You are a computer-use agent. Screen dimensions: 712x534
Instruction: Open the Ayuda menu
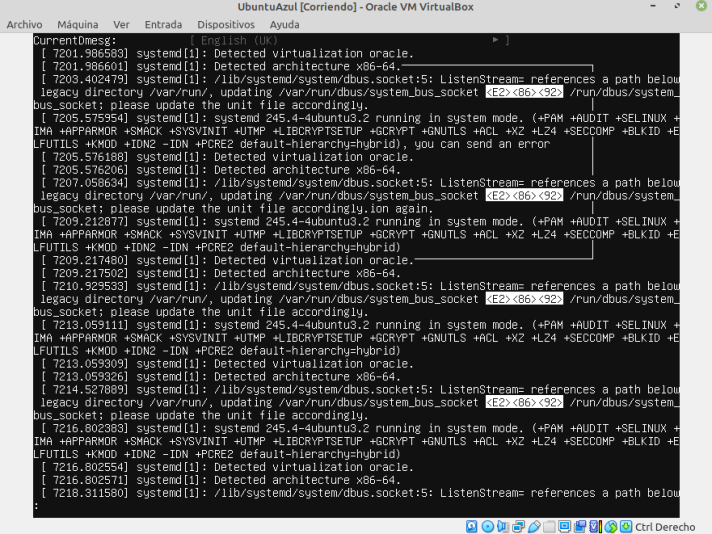(x=285, y=23)
